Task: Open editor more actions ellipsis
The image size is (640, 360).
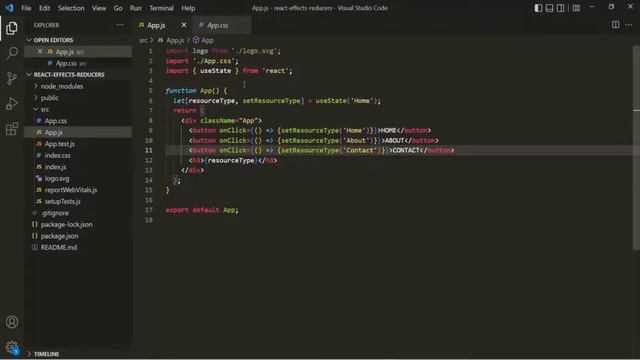Action: [x=629, y=25]
